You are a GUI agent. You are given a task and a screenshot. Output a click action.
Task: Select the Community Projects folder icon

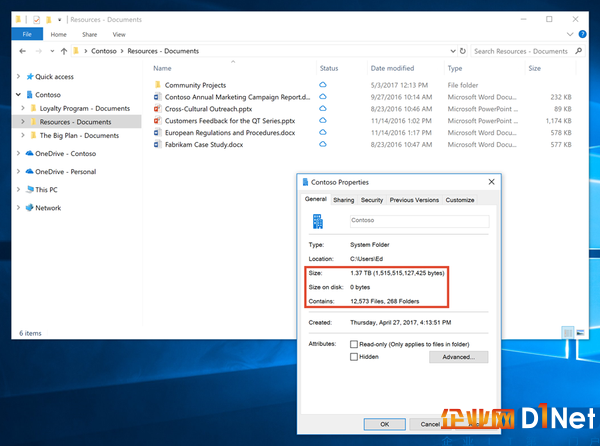click(x=157, y=85)
